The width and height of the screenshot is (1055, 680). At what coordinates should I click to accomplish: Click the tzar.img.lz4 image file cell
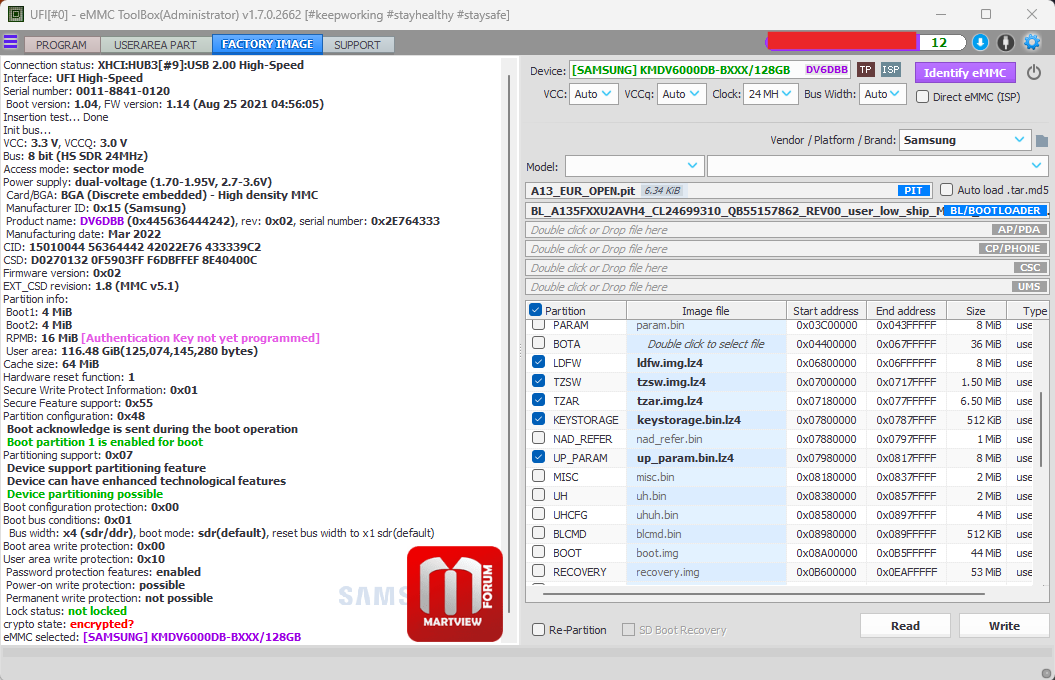click(706, 401)
